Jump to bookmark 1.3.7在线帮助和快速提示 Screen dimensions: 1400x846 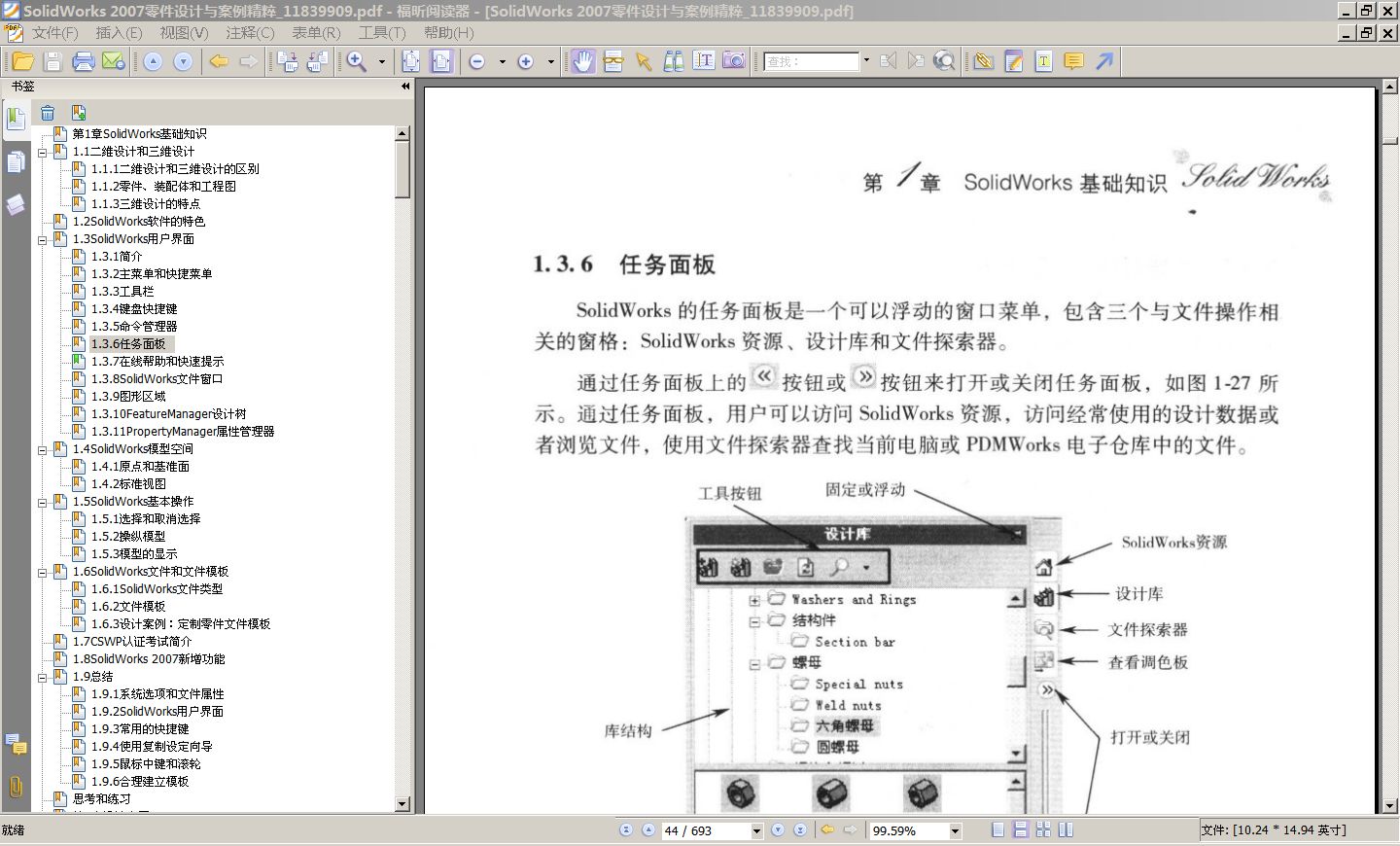pos(157,362)
